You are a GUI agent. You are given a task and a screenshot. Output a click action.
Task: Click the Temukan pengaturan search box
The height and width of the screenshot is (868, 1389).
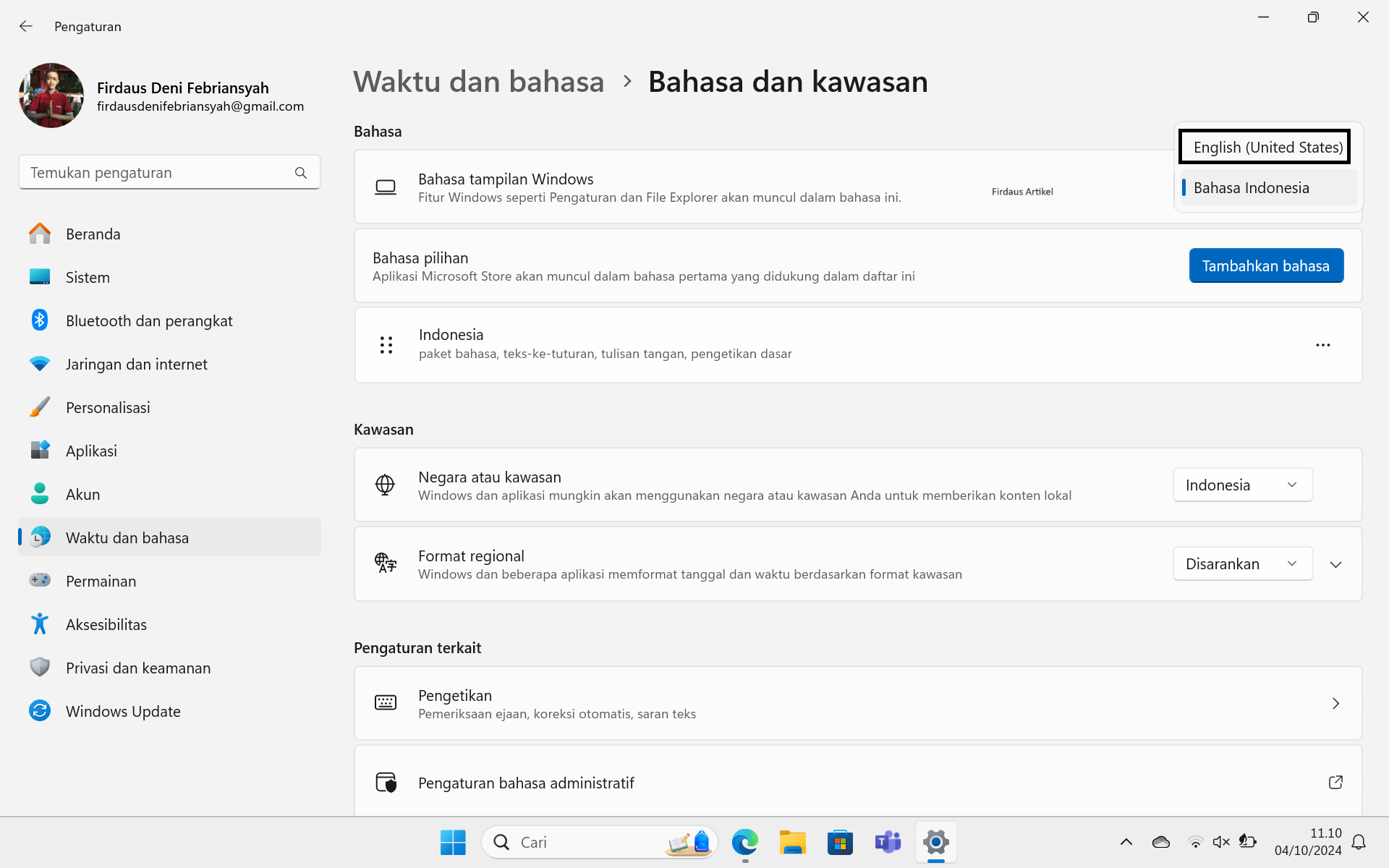pos(169,172)
